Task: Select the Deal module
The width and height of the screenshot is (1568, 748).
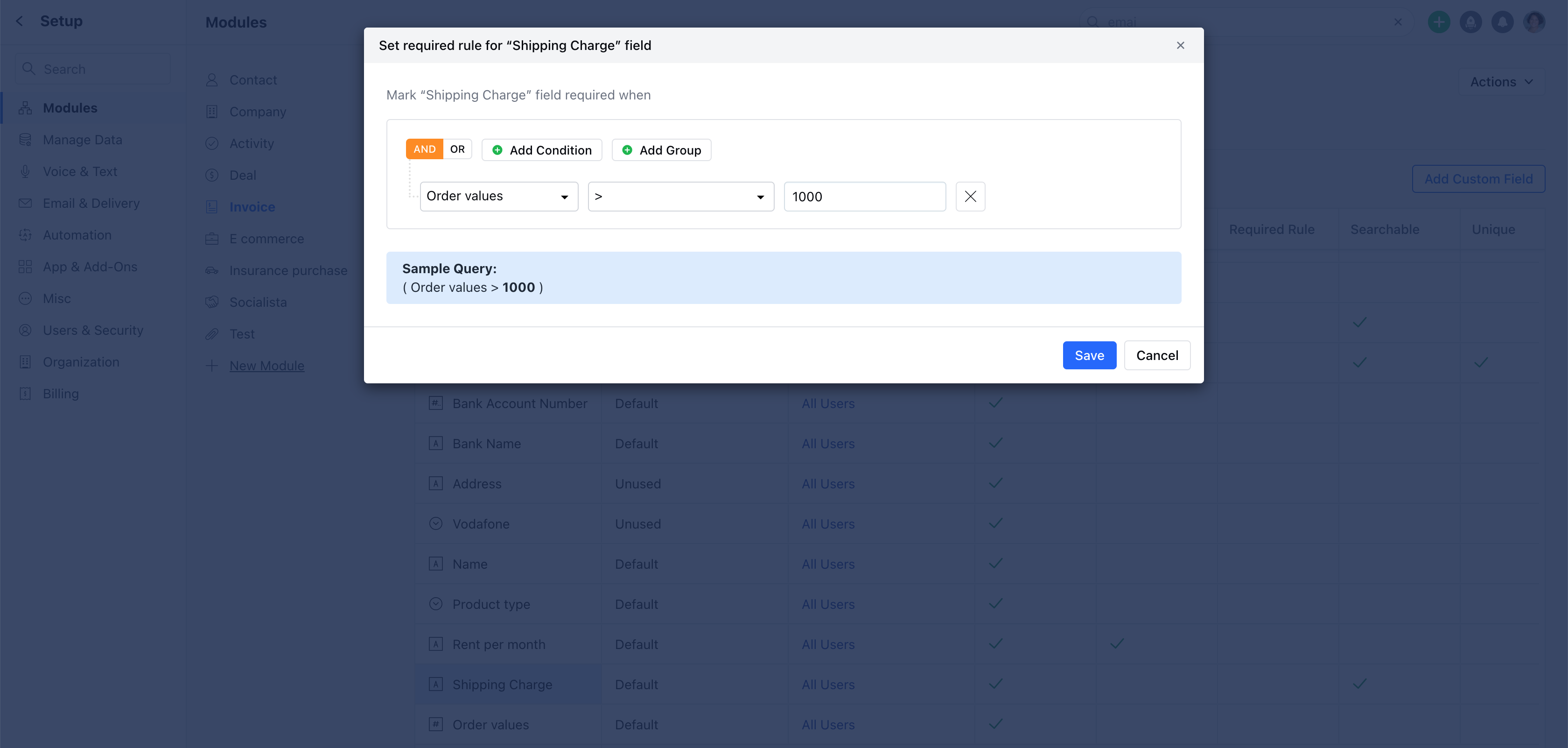Action: [242, 176]
